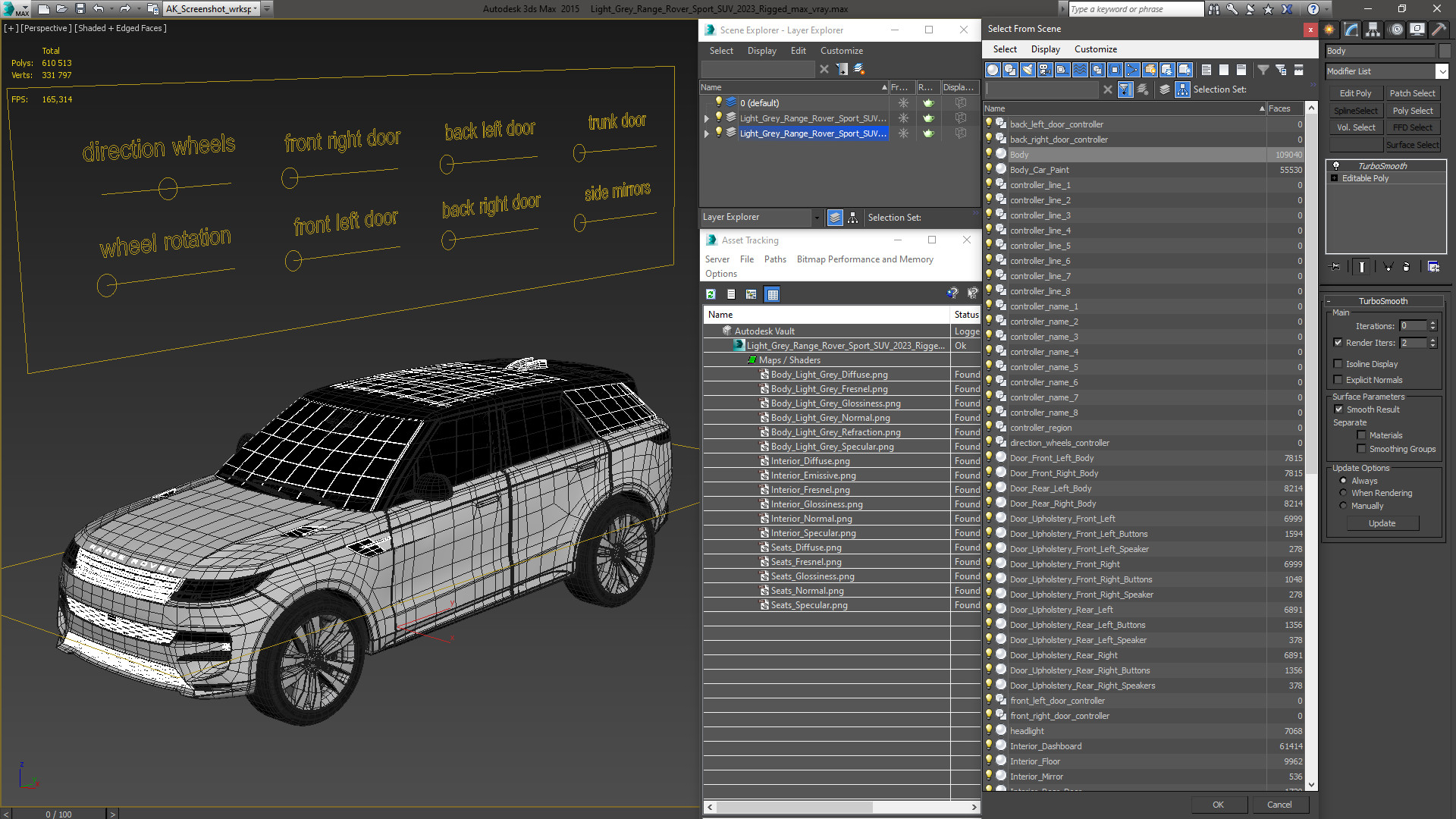Click Show End Result toggle icon
Screen dimensions: 1456x819
(x=1362, y=267)
